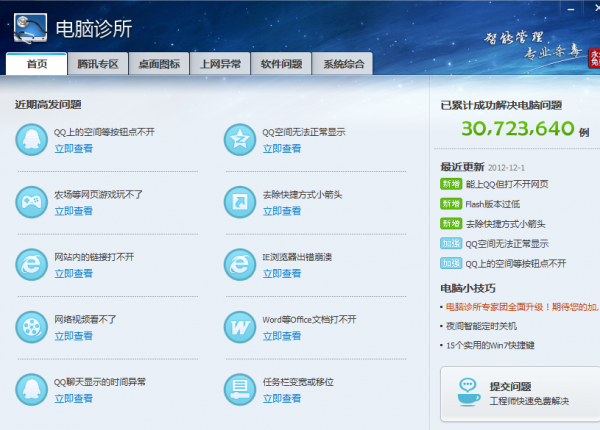600x430 pixels.
Task: Click the QQ icon for 聊天显示的时间异常
Action: 32,389
